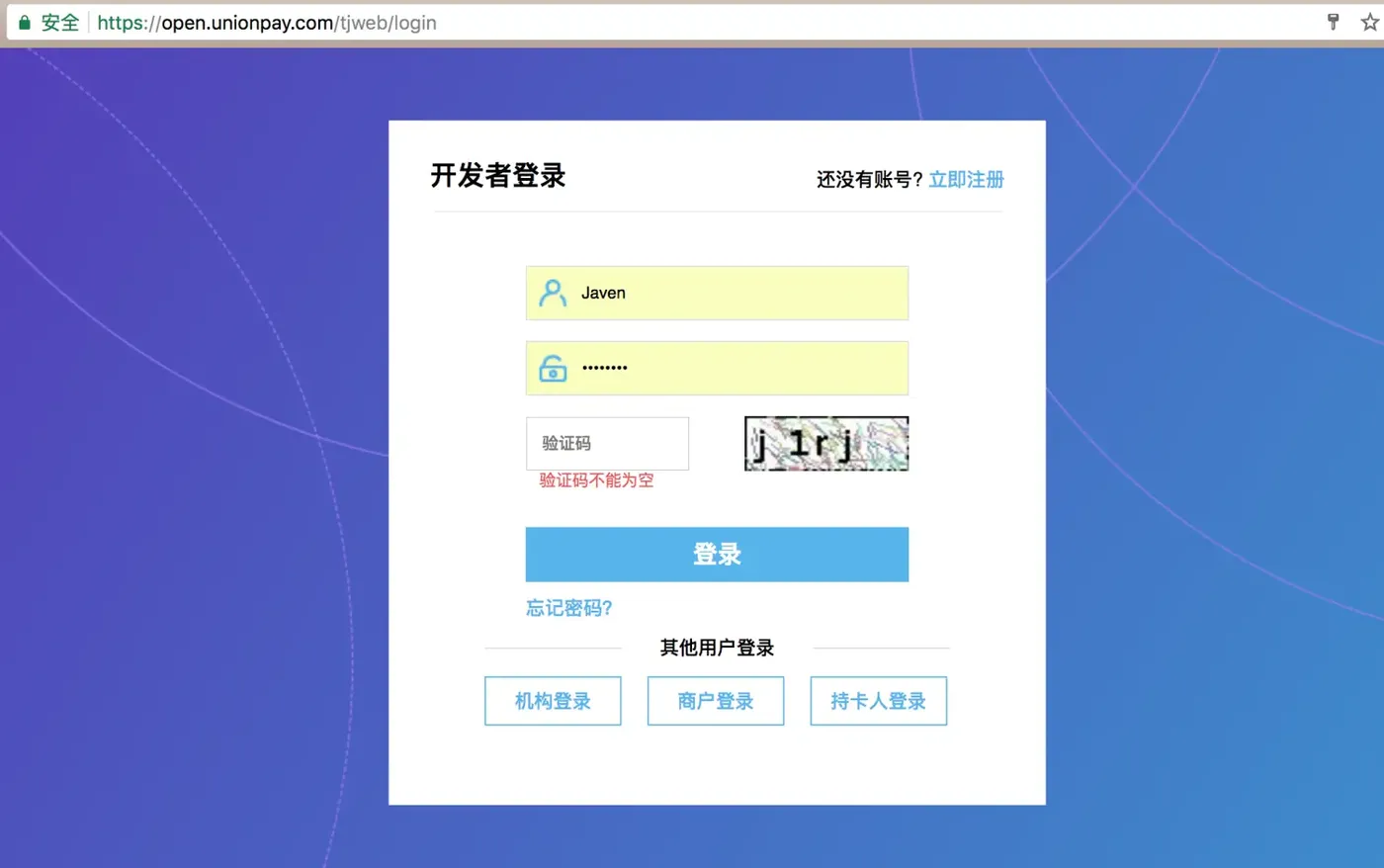Click the extension plug icon beside the star
Image resolution: width=1384 pixels, height=868 pixels.
(1333, 21)
